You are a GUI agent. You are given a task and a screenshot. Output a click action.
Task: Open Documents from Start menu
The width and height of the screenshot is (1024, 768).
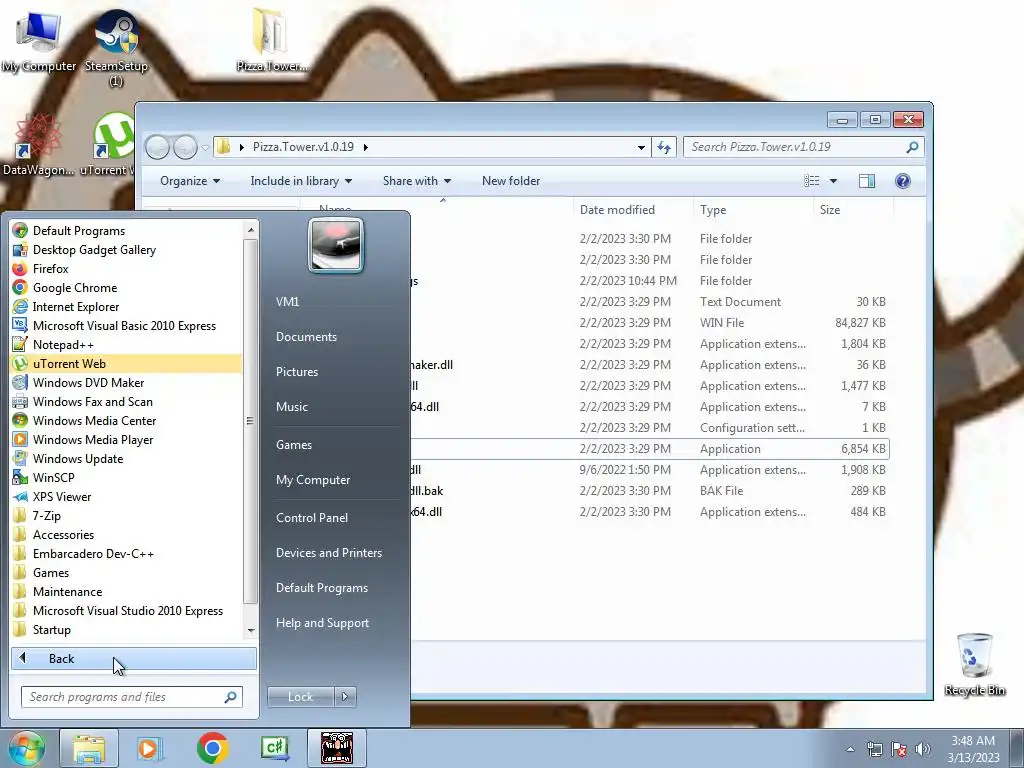coord(306,336)
